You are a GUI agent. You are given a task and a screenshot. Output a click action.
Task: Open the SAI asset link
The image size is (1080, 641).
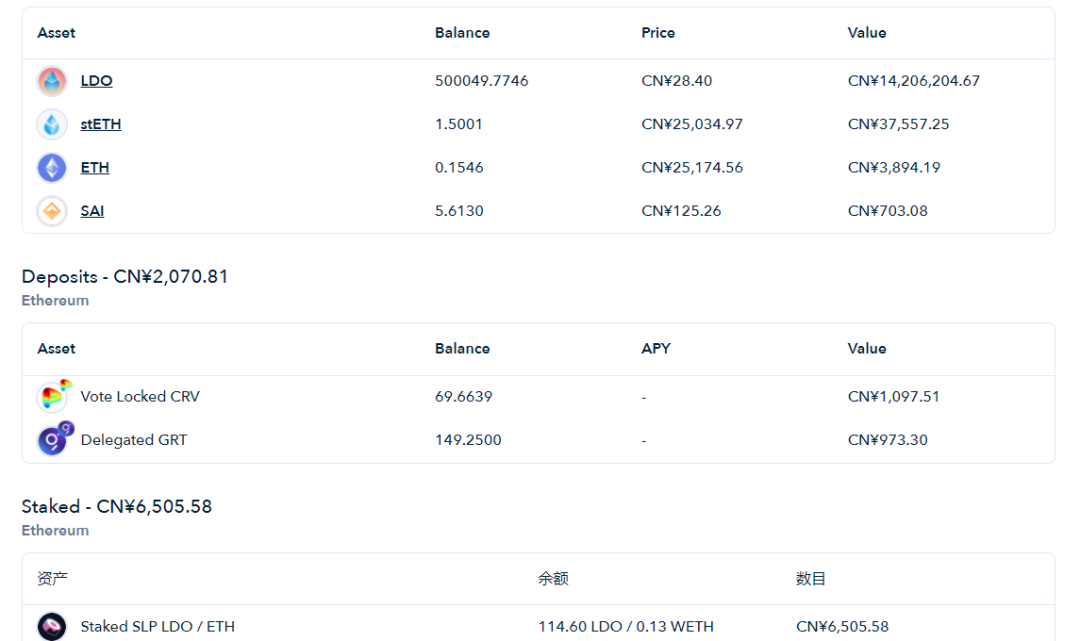[92, 211]
